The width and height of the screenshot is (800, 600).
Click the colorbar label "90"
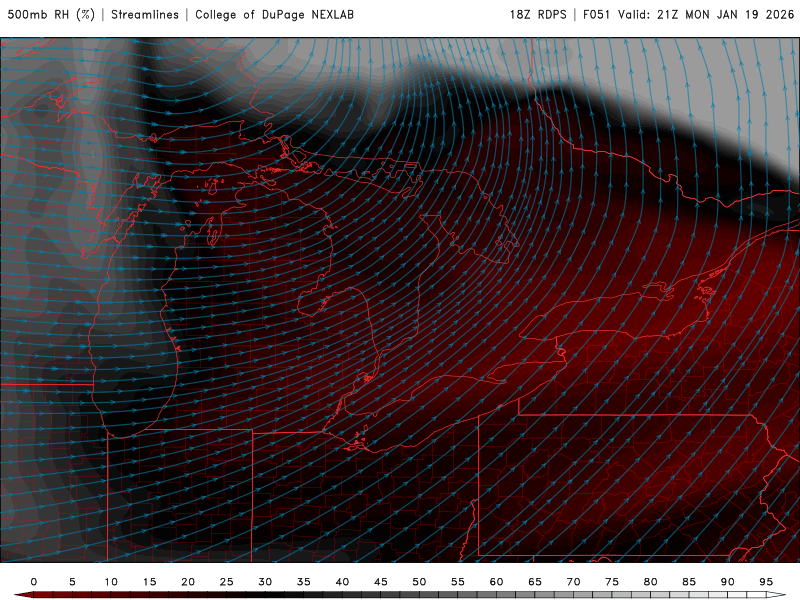click(728, 582)
